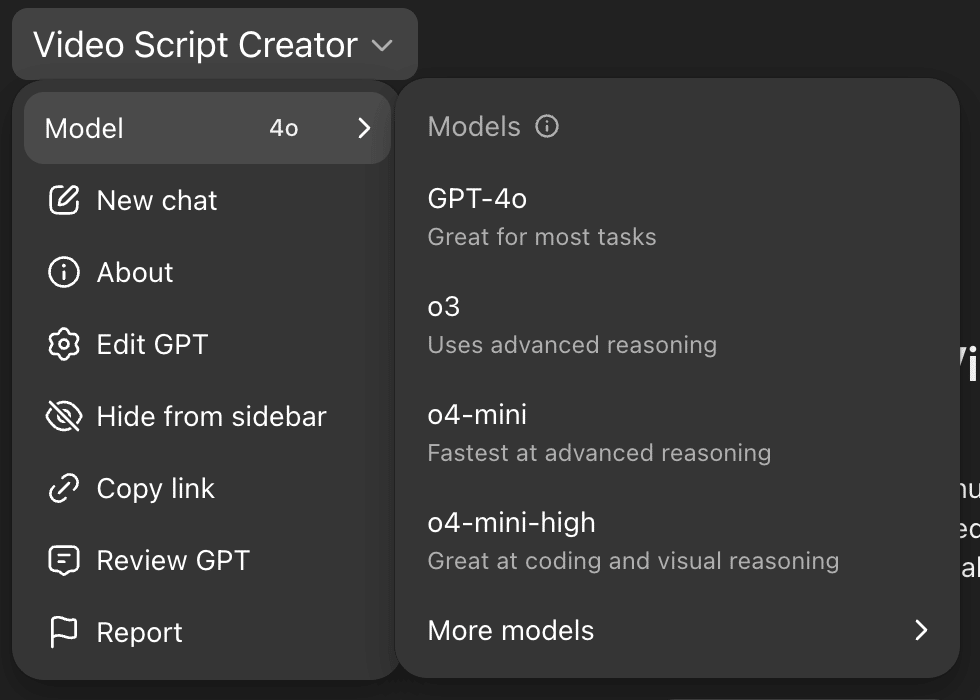980x700 pixels.
Task: Click the Edit GPT gear icon
Action: [x=64, y=344]
